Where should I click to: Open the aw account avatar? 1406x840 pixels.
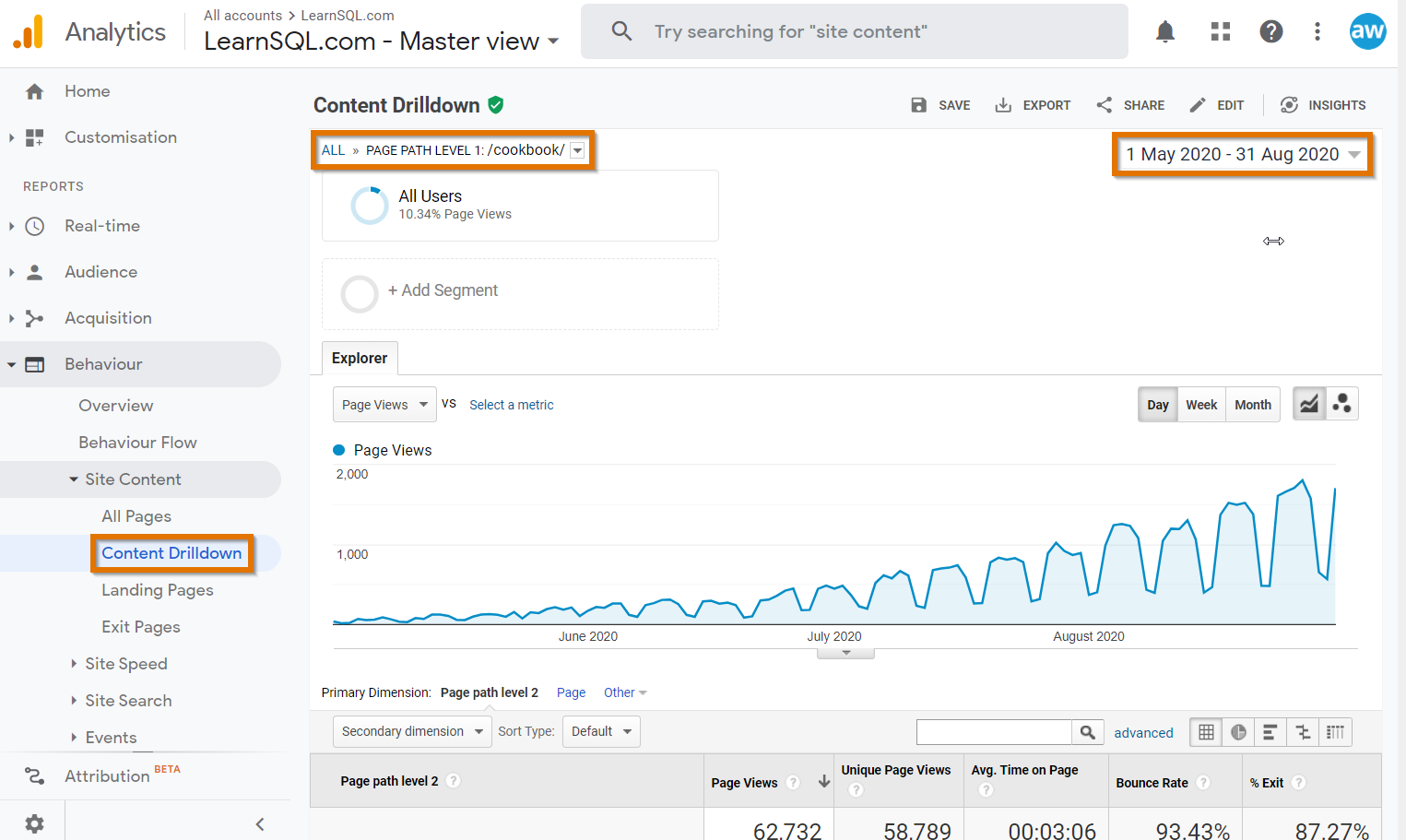(x=1367, y=31)
